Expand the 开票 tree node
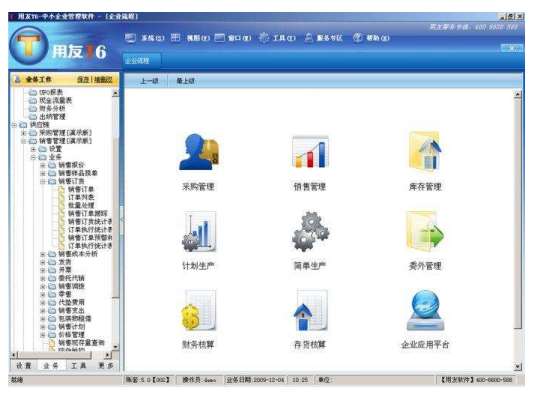This screenshot has height=403, width=537. coord(43,270)
